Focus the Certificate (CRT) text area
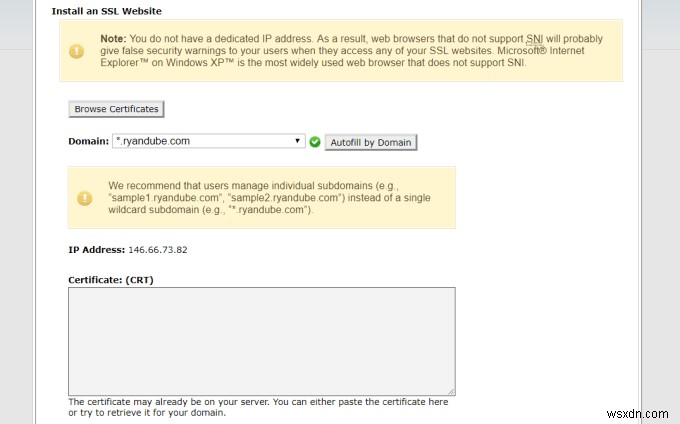680x424 pixels. tap(261, 341)
